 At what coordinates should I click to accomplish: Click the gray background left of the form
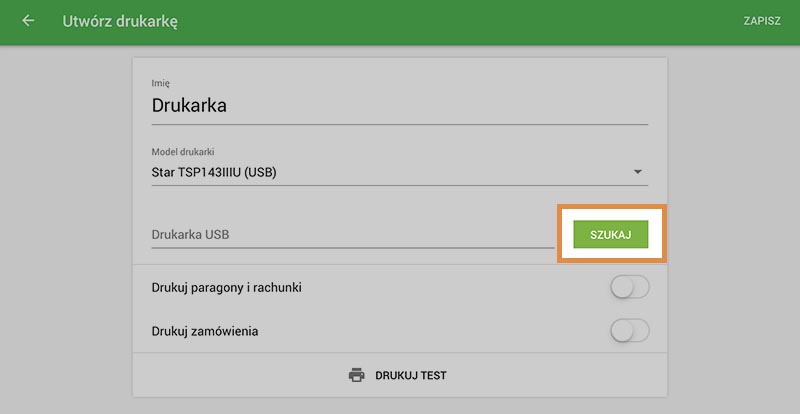click(65, 230)
